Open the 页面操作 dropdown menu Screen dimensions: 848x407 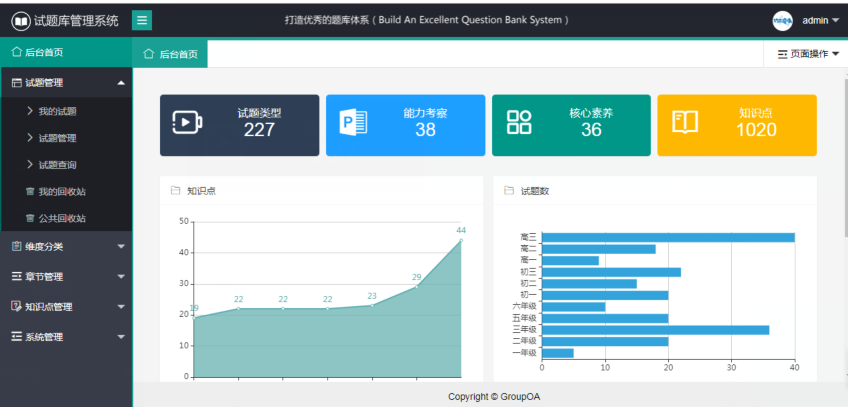coord(808,54)
